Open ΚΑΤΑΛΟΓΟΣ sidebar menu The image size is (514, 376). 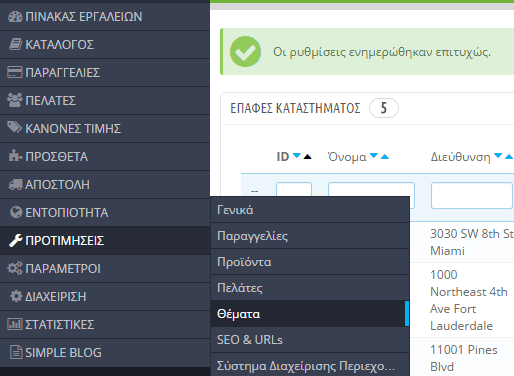click(x=105, y=45)
